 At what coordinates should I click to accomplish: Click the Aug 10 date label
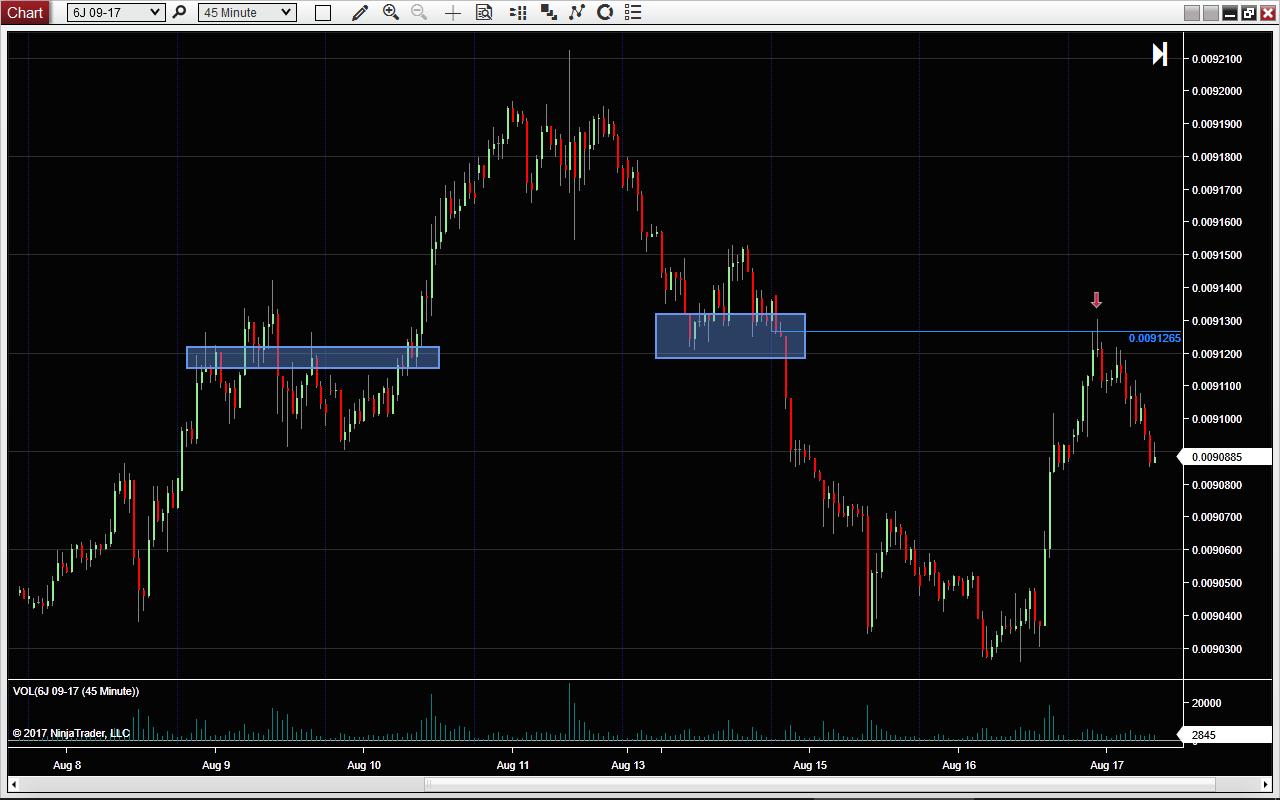pos(364,765)
